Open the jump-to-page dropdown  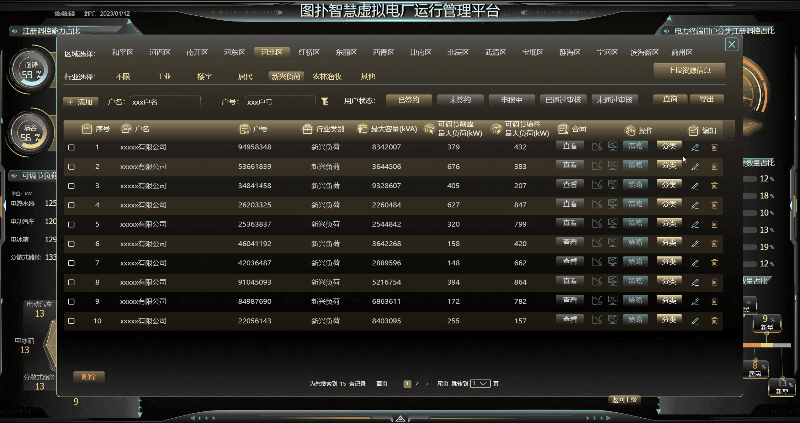480,383
